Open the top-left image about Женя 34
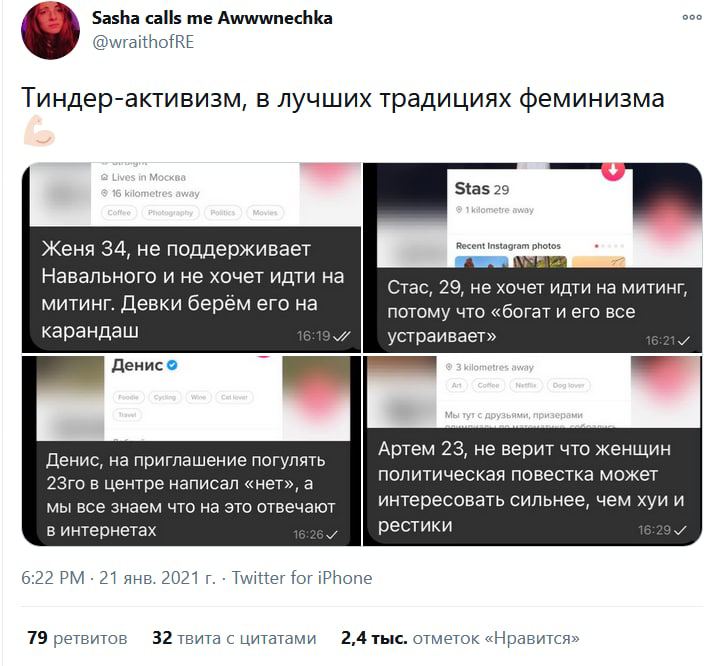 (191, 258)
